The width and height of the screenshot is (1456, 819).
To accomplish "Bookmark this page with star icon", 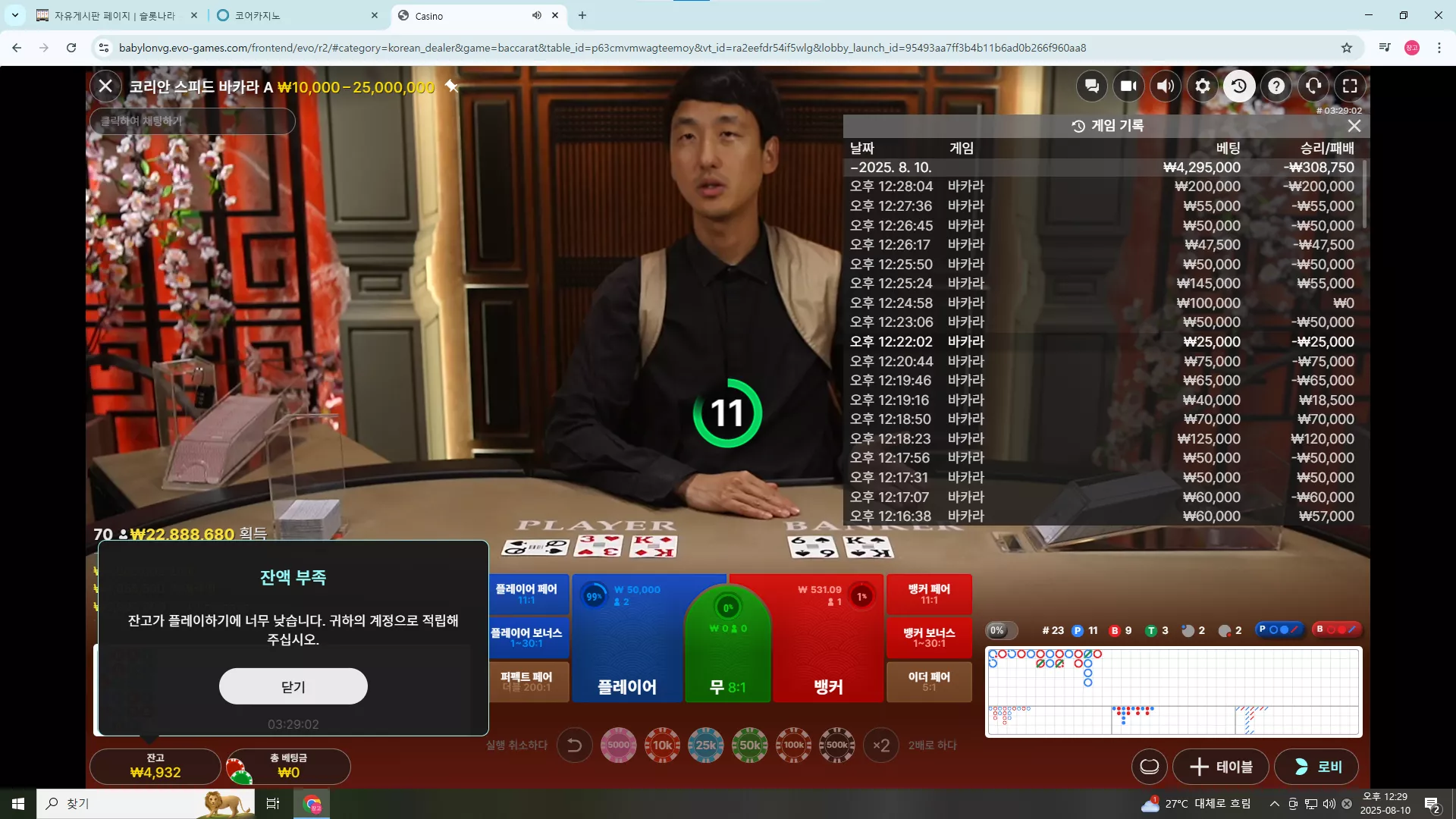I will [1347, 48].
